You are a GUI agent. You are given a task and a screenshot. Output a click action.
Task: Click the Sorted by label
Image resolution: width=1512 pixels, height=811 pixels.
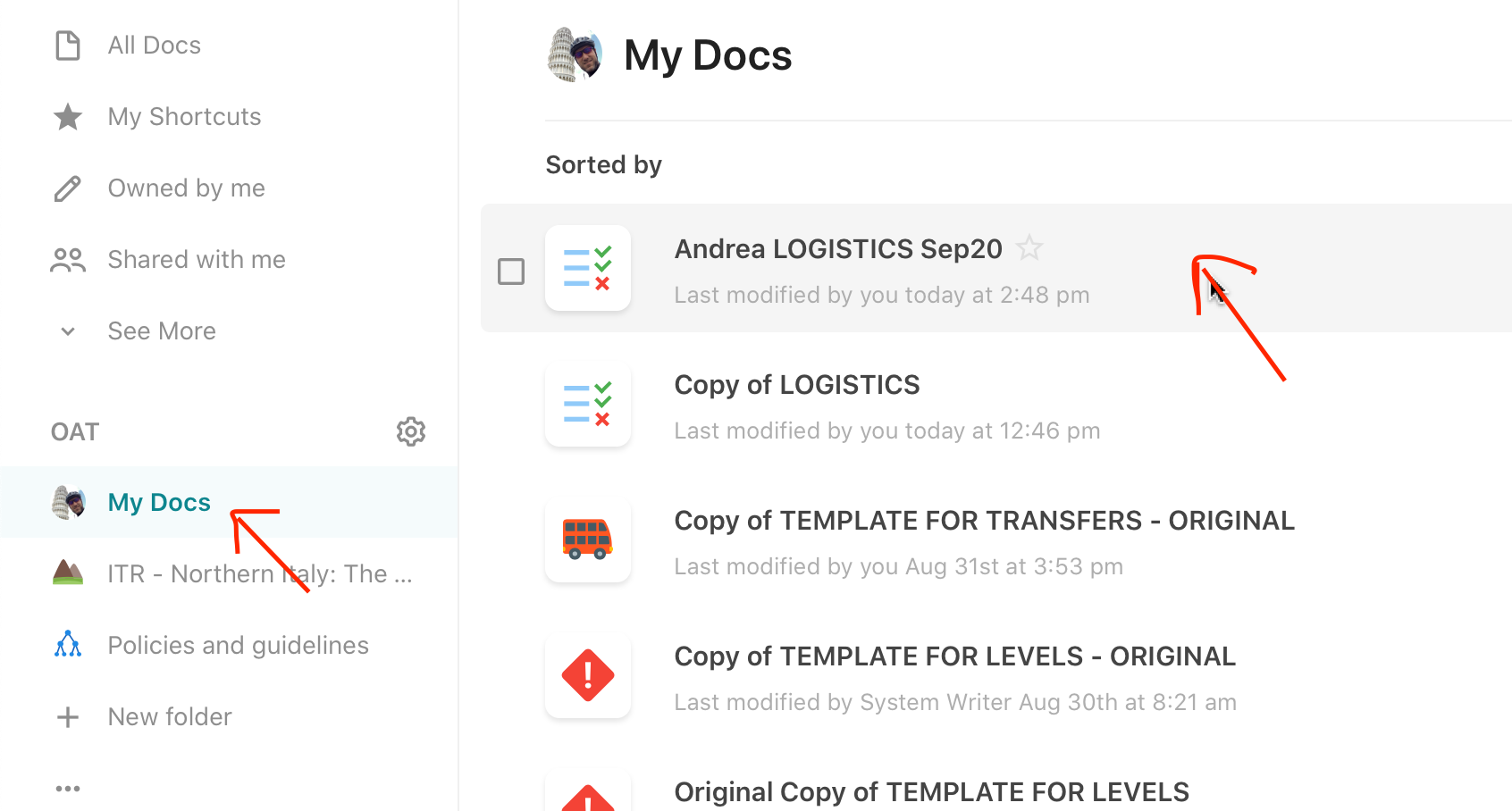(x=604, y=165)
